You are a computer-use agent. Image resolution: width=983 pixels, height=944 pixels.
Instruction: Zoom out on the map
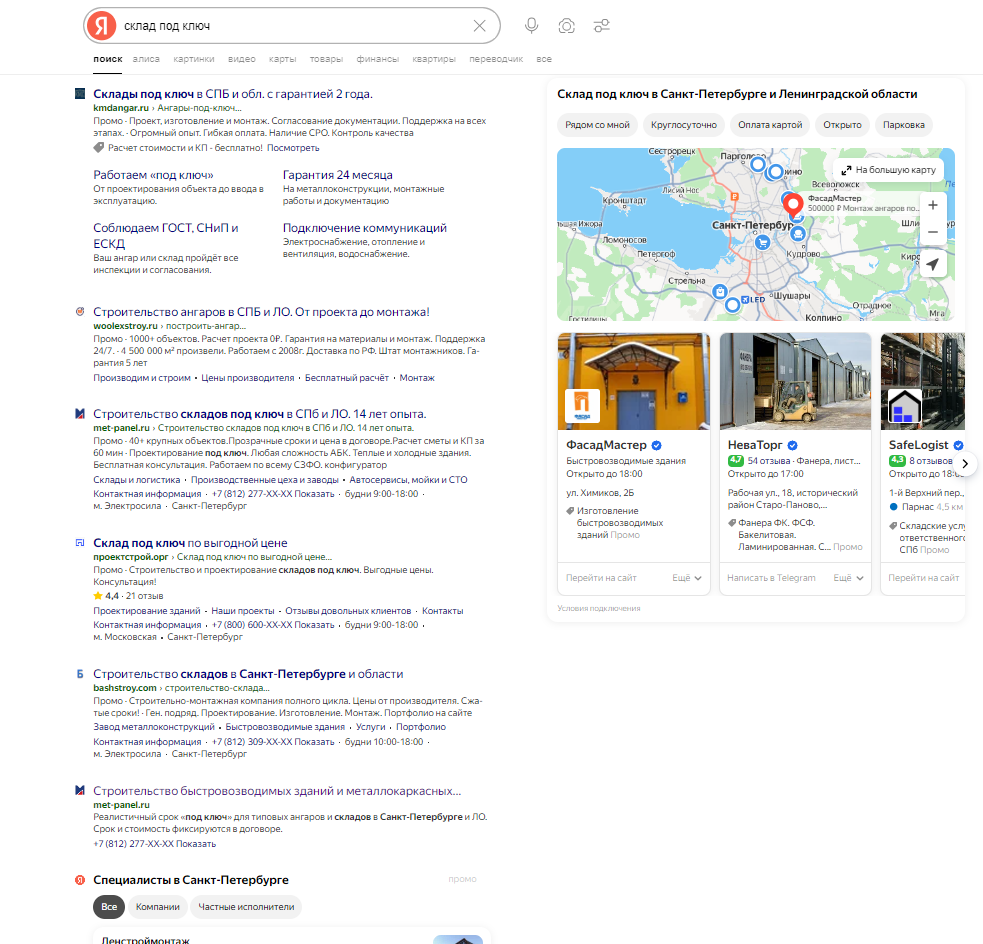(x=933, y=232)
